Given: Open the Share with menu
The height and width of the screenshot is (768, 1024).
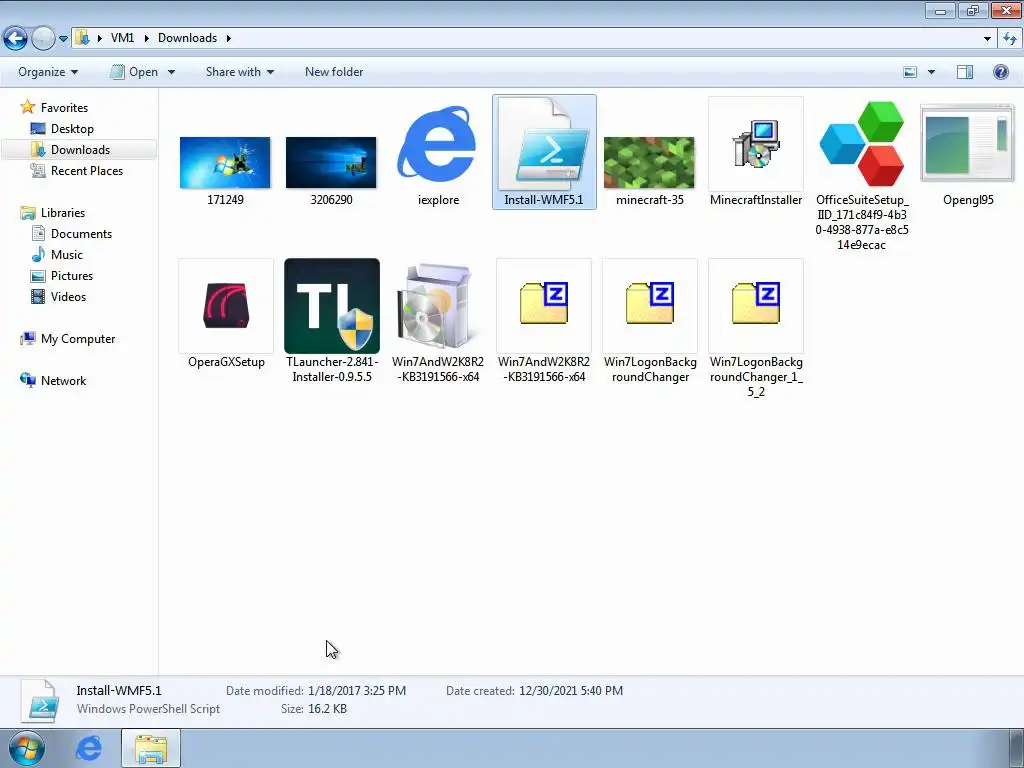Looking at the screenshot, I should [240, 72].
